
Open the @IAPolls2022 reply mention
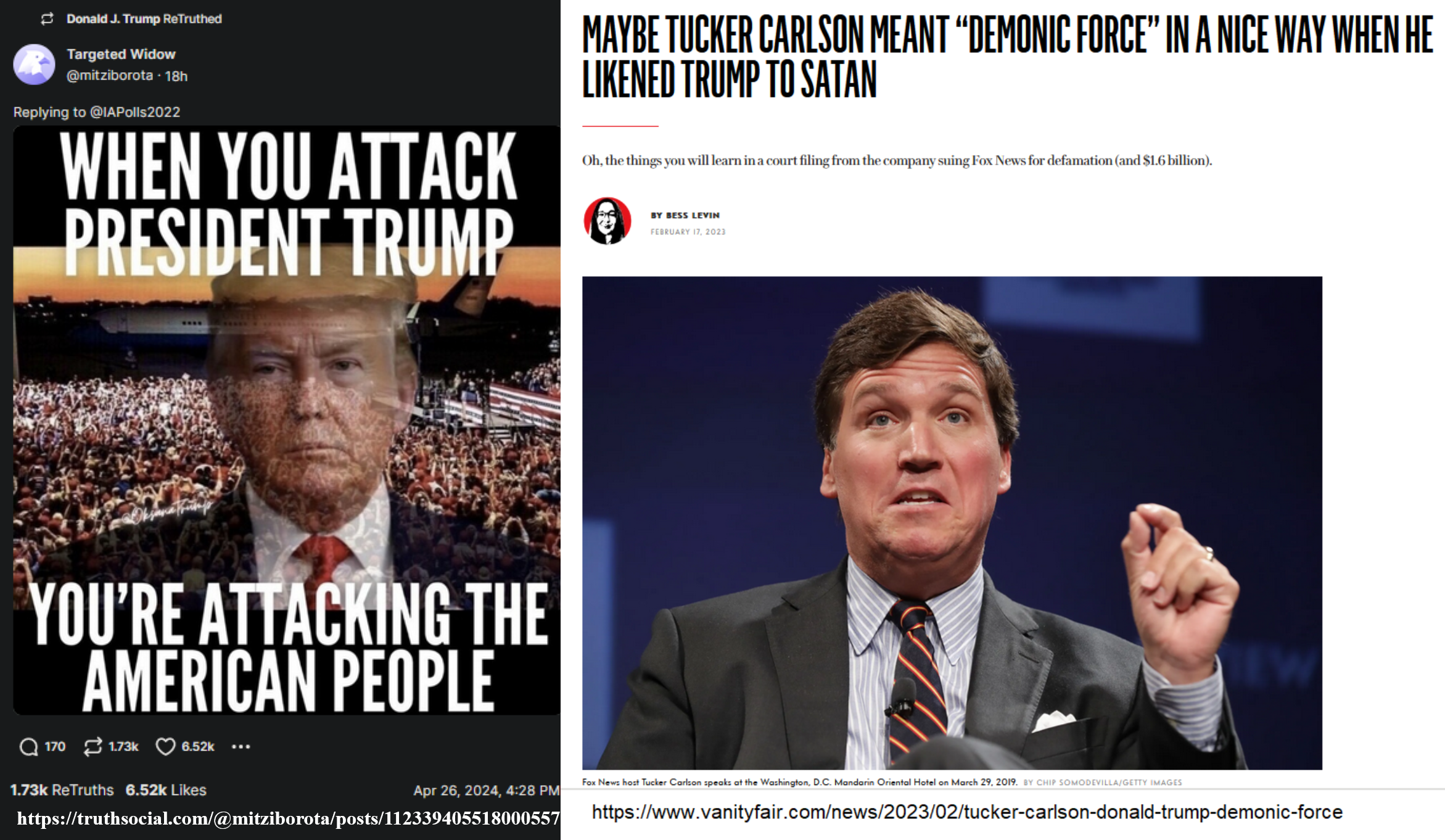point(135,112)
